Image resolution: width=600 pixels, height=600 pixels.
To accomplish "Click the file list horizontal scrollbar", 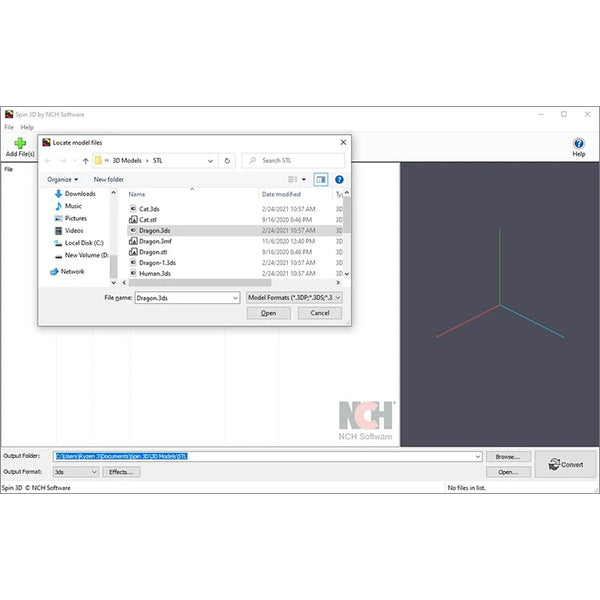I will coord(200,282).
